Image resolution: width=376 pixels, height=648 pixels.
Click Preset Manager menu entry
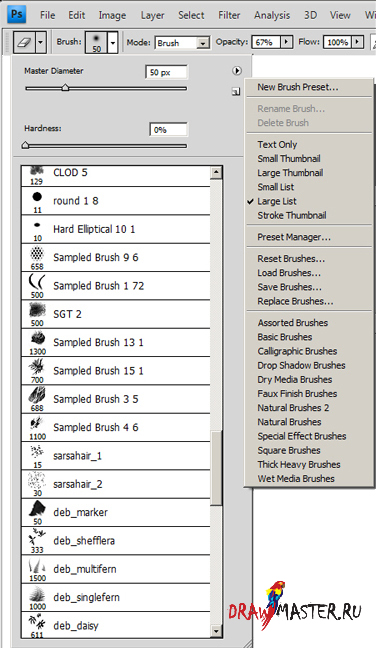point(294,237)
